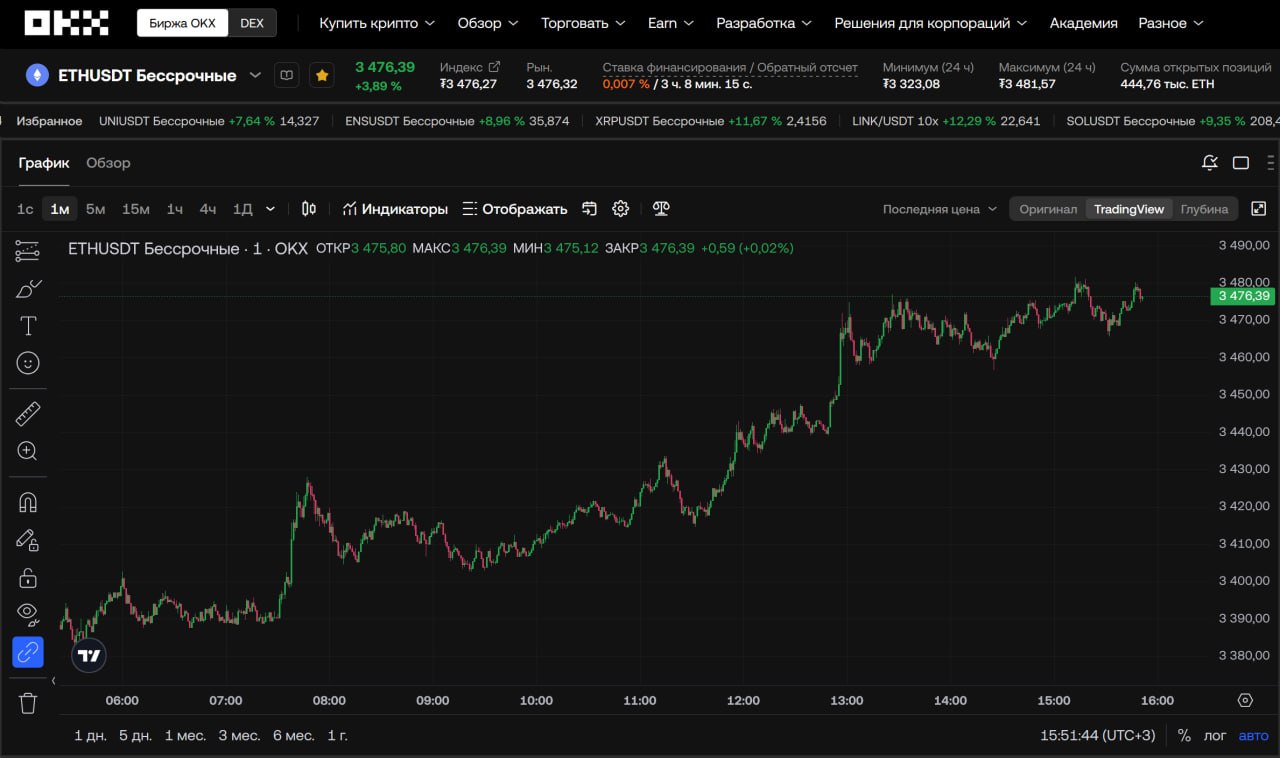
Task: Expand Решения для корпораций menu
Action: 931,23
